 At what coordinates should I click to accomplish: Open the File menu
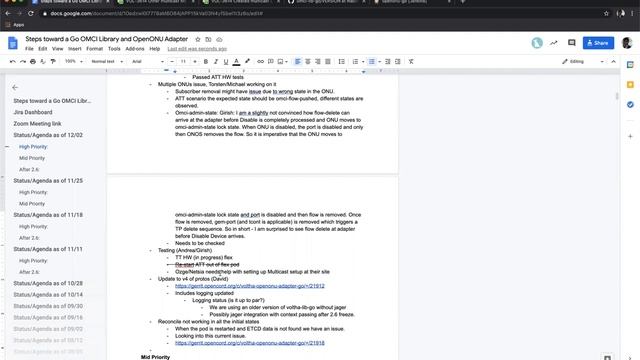29,49
